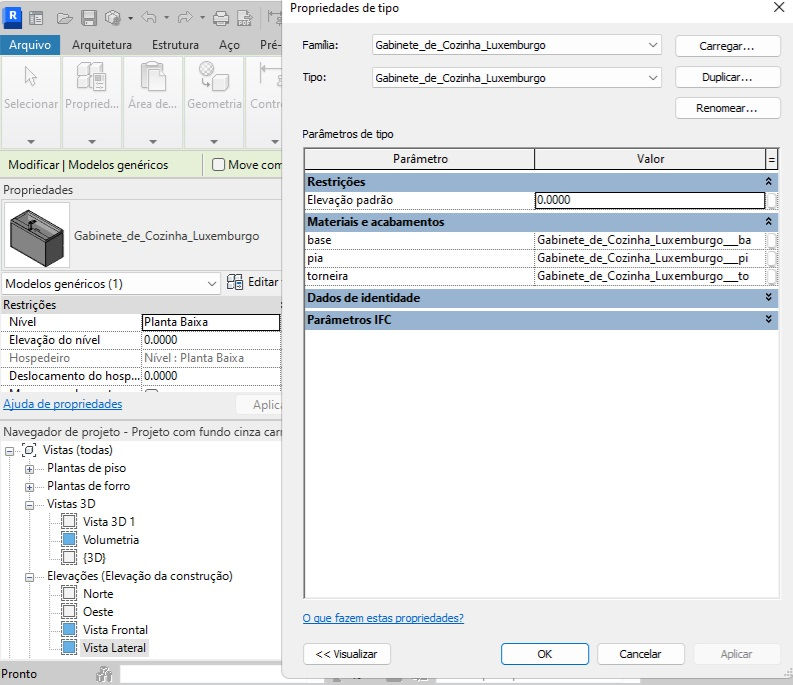Image resolution: width=793 pixels, height=685 pixels.
Task: Click the Nível Planta Baixa field
Action: click(210, 322)
